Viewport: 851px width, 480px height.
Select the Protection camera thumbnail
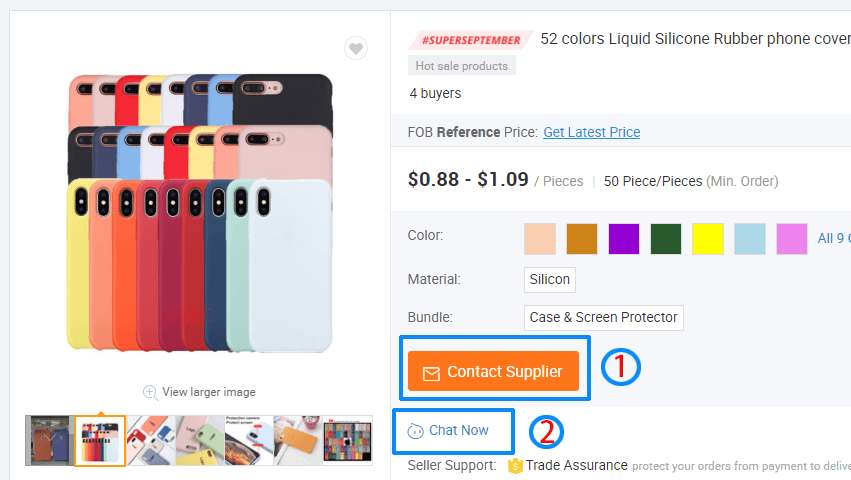coord(249,440)
